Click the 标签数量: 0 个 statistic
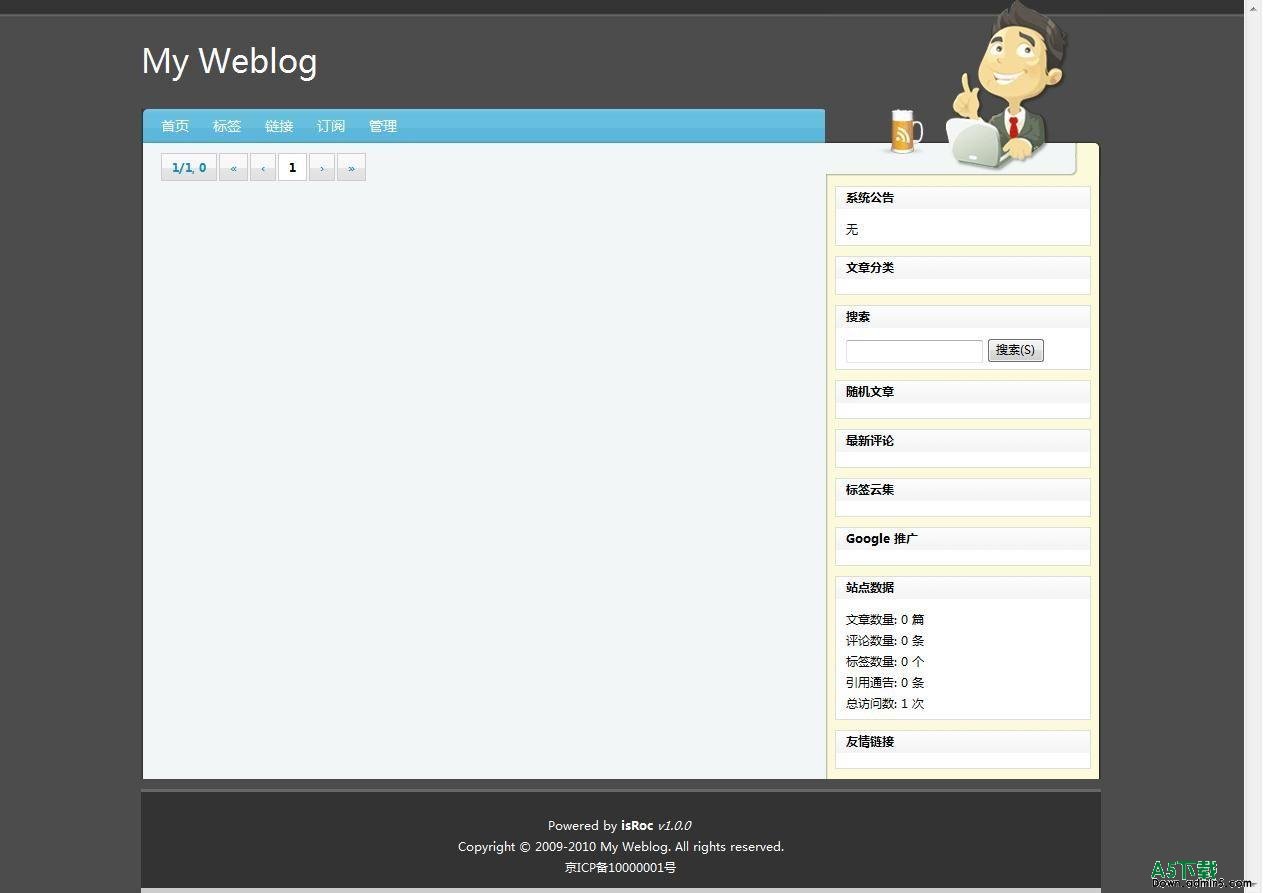The height and width of the screenshot is (893, 1263). (x=885, y=662)
